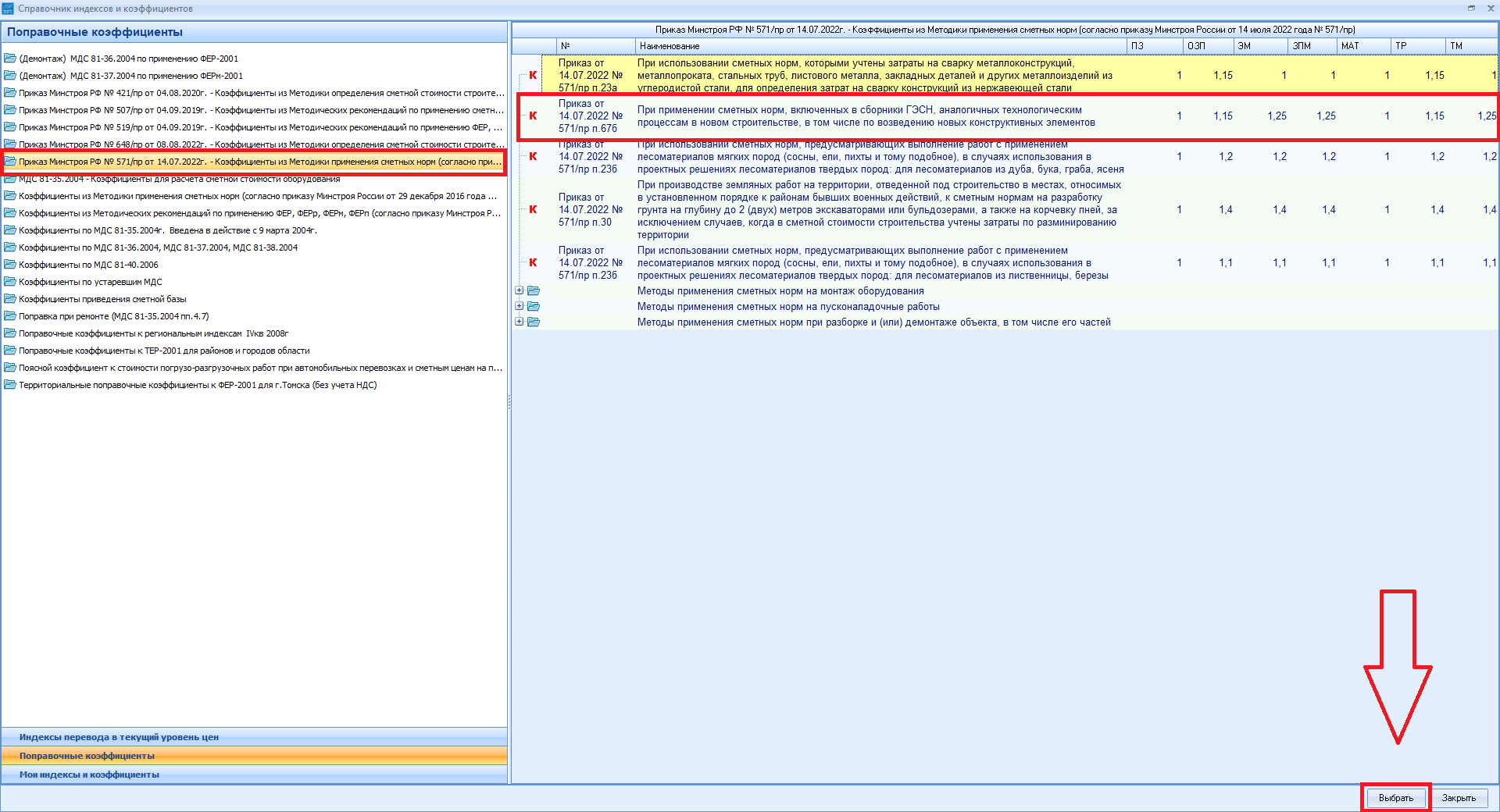Click folder icon of 'при разборке и демонтаже' group
This screenshot has height=812, width=1500.
tap(534, 322)
